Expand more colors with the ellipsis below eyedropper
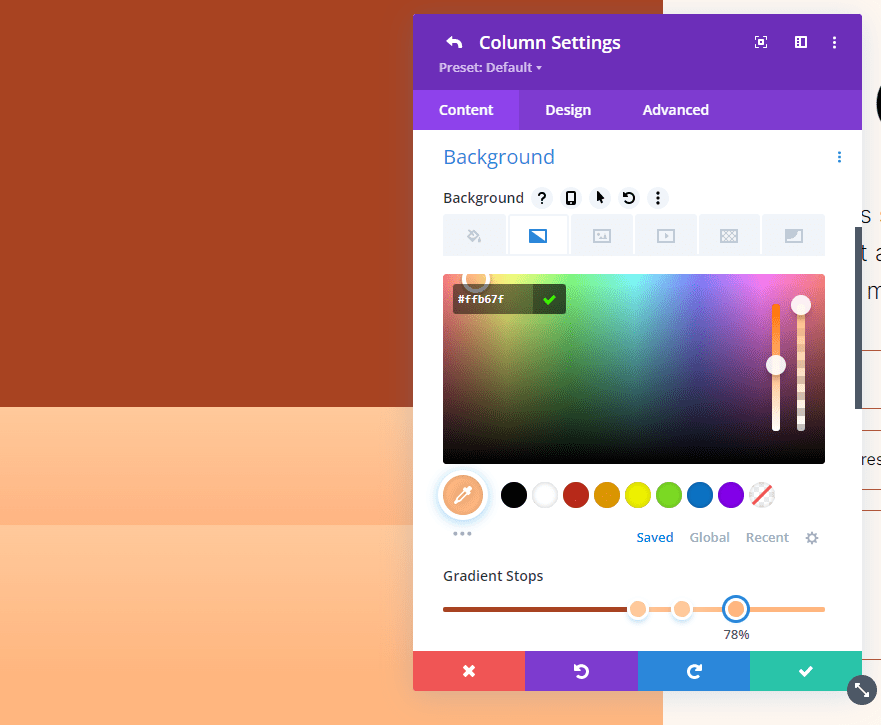Viewport: 881px width, 725px height. point(462,533)
